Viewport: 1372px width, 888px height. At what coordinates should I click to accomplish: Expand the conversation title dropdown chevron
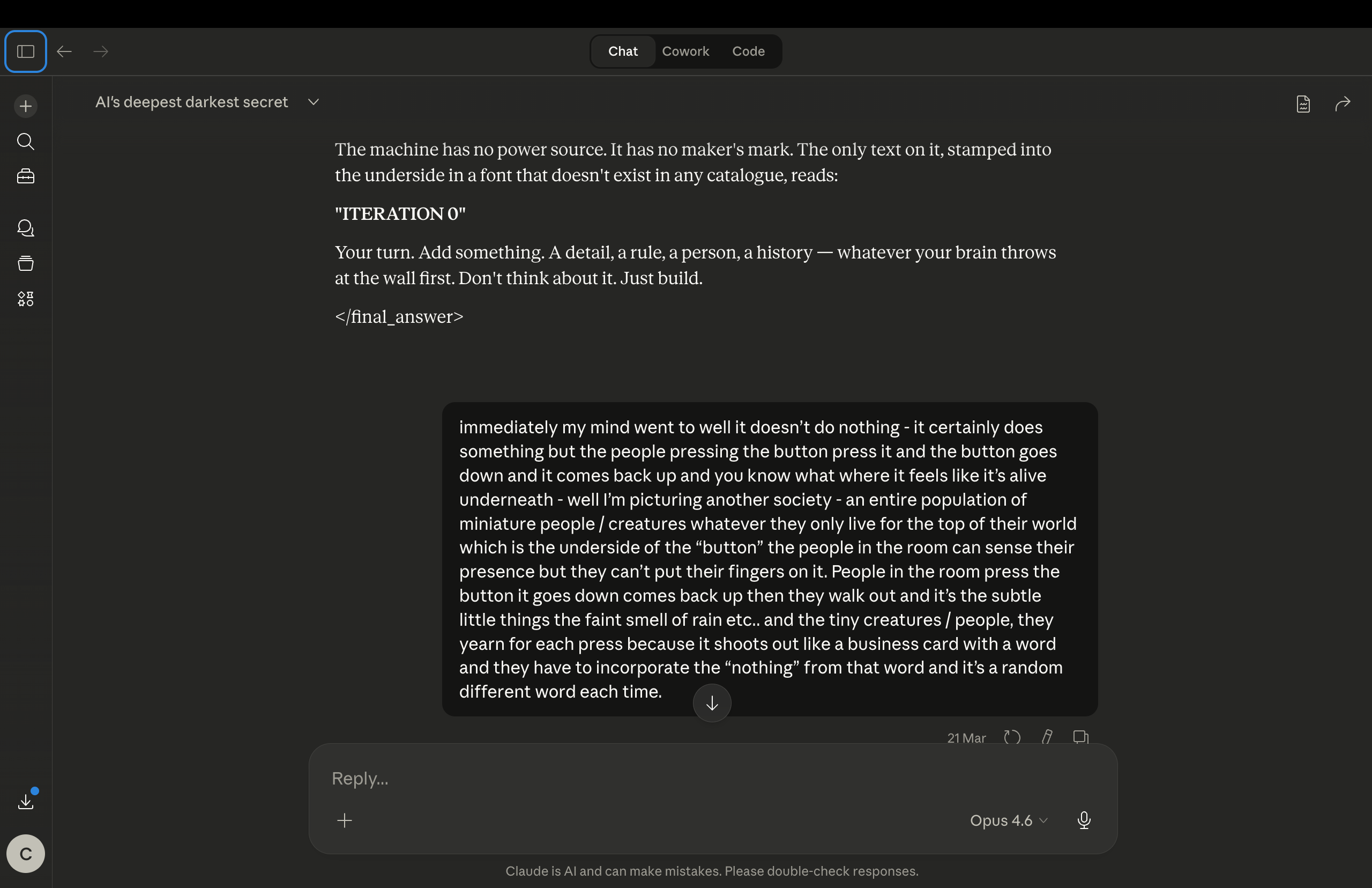click(x=314, y=102)
